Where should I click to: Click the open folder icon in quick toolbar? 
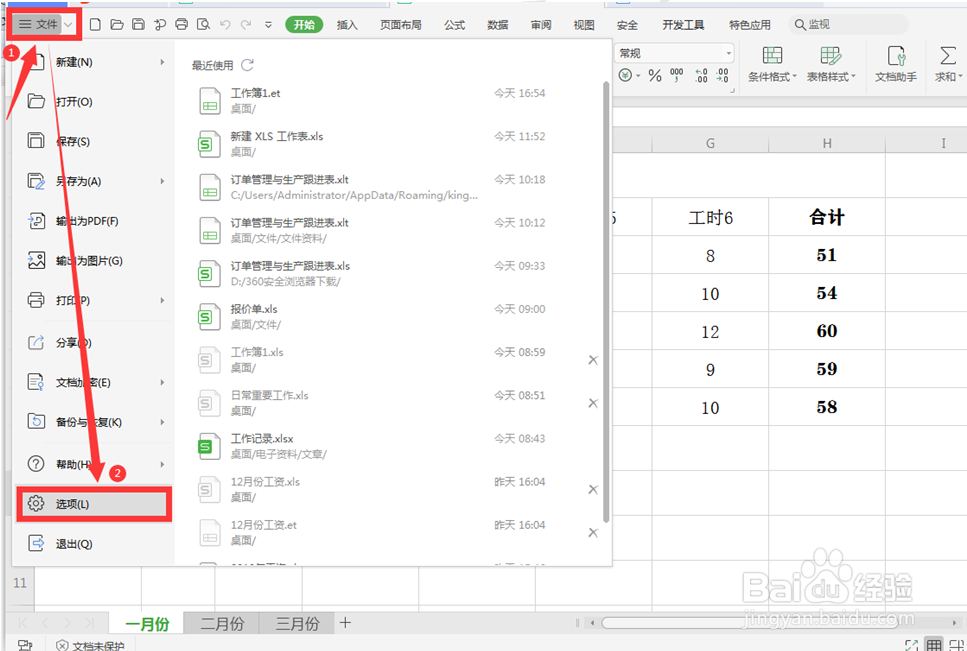[x=117, y=25]
